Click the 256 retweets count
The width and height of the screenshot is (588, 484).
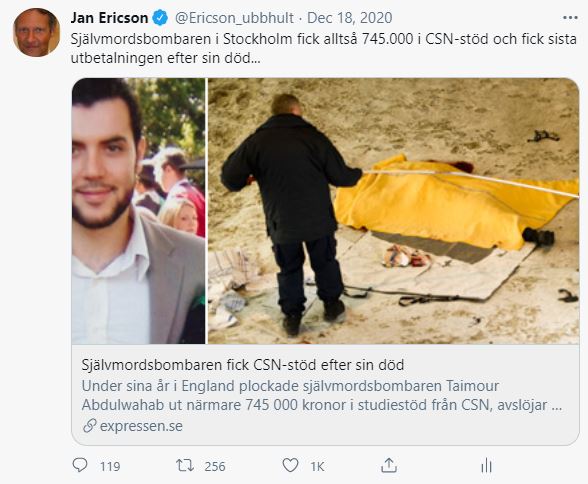click(215, 466)
